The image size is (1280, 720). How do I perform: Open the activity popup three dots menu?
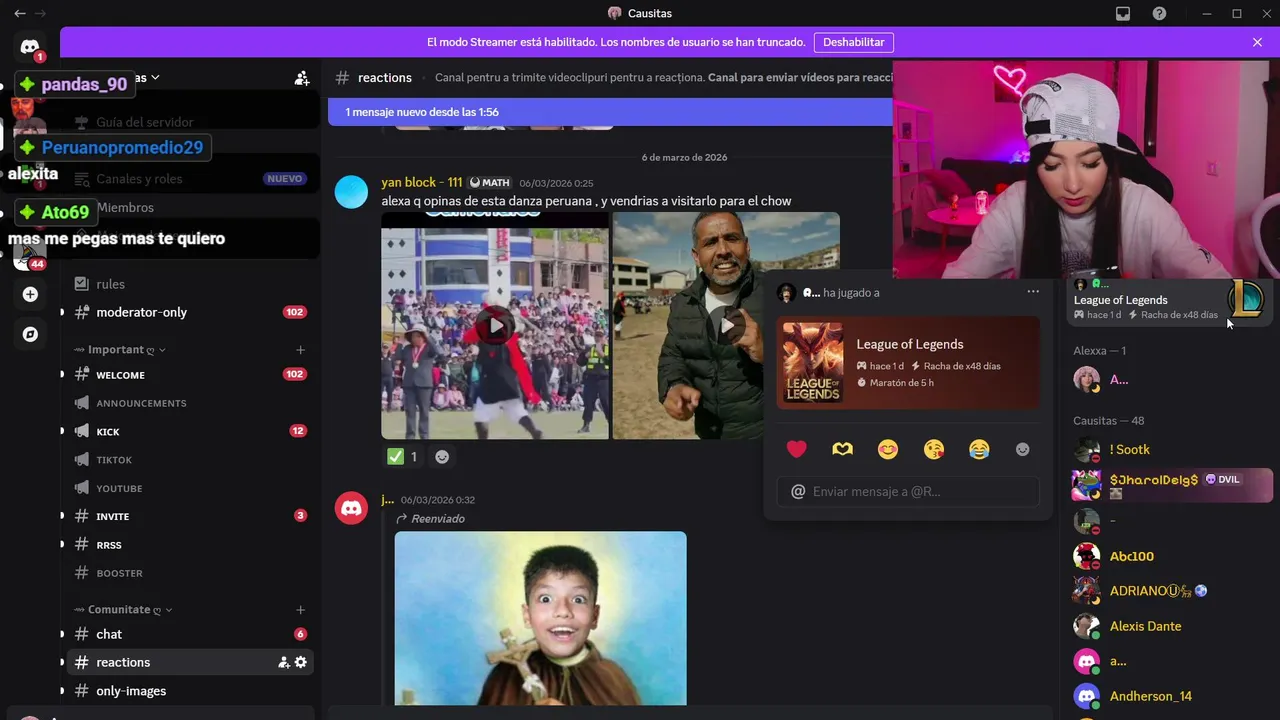pyautogui.click(x=1033, y=292)
